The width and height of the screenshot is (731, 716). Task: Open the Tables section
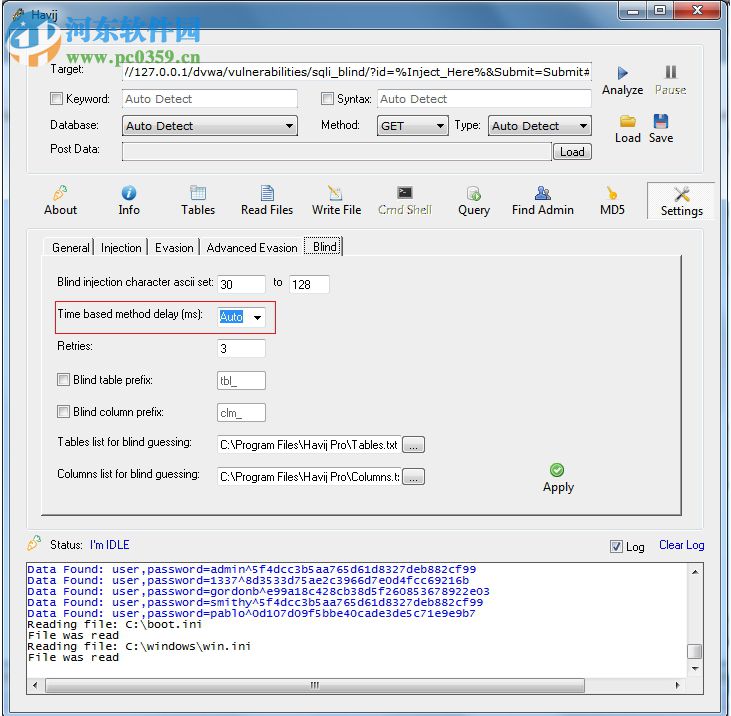[198, 201]
